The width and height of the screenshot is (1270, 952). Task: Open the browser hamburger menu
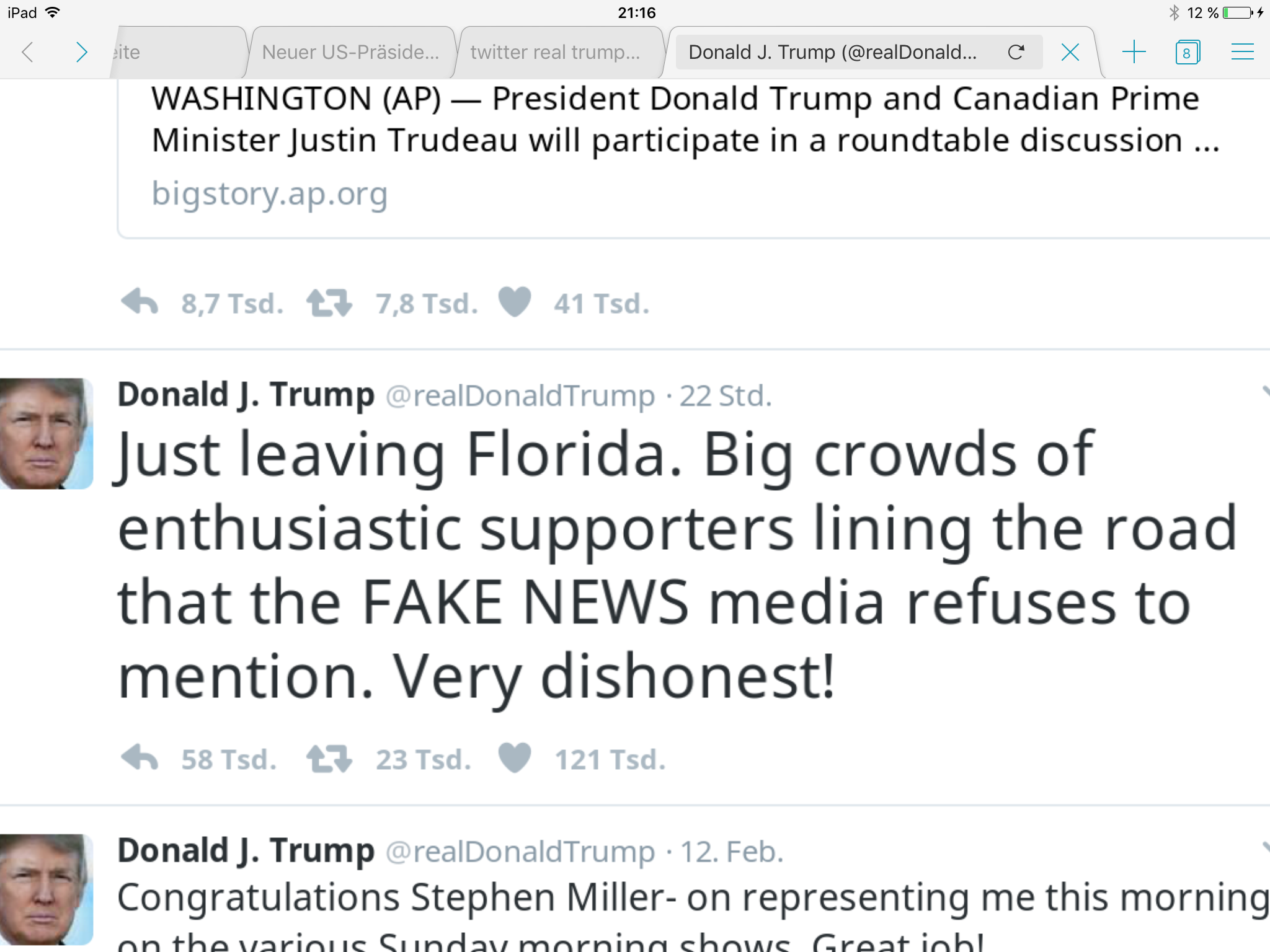coord(1242,52)
